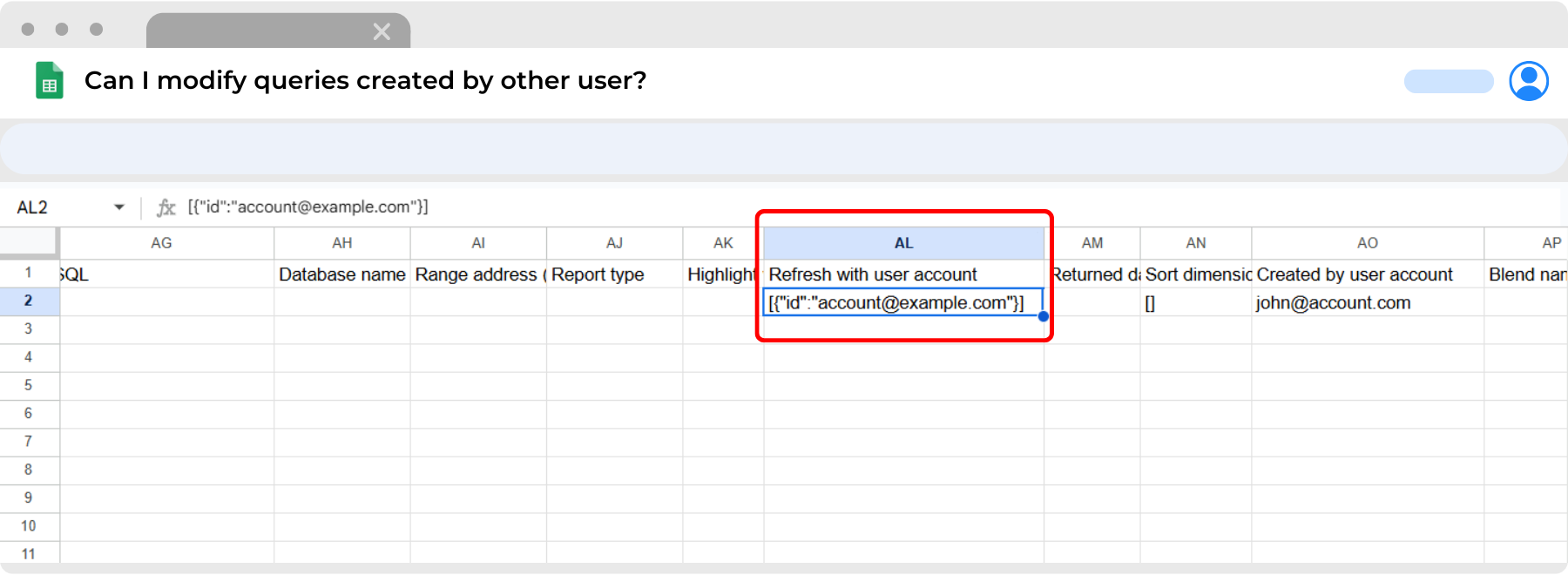Viewport: 1568px width, 575px height.
Task: Click the 'Database name' cell
Action: coord(342,274)
